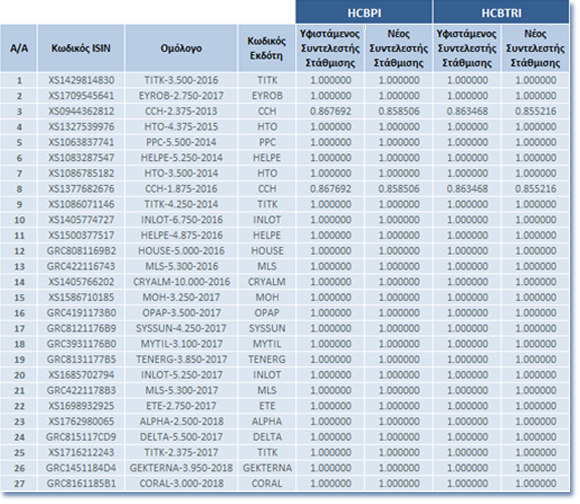Click ISIN cell XS1429814830
The width and height of the screenshot is (580, 504).
pyautogui.click(x=81, y=80)
